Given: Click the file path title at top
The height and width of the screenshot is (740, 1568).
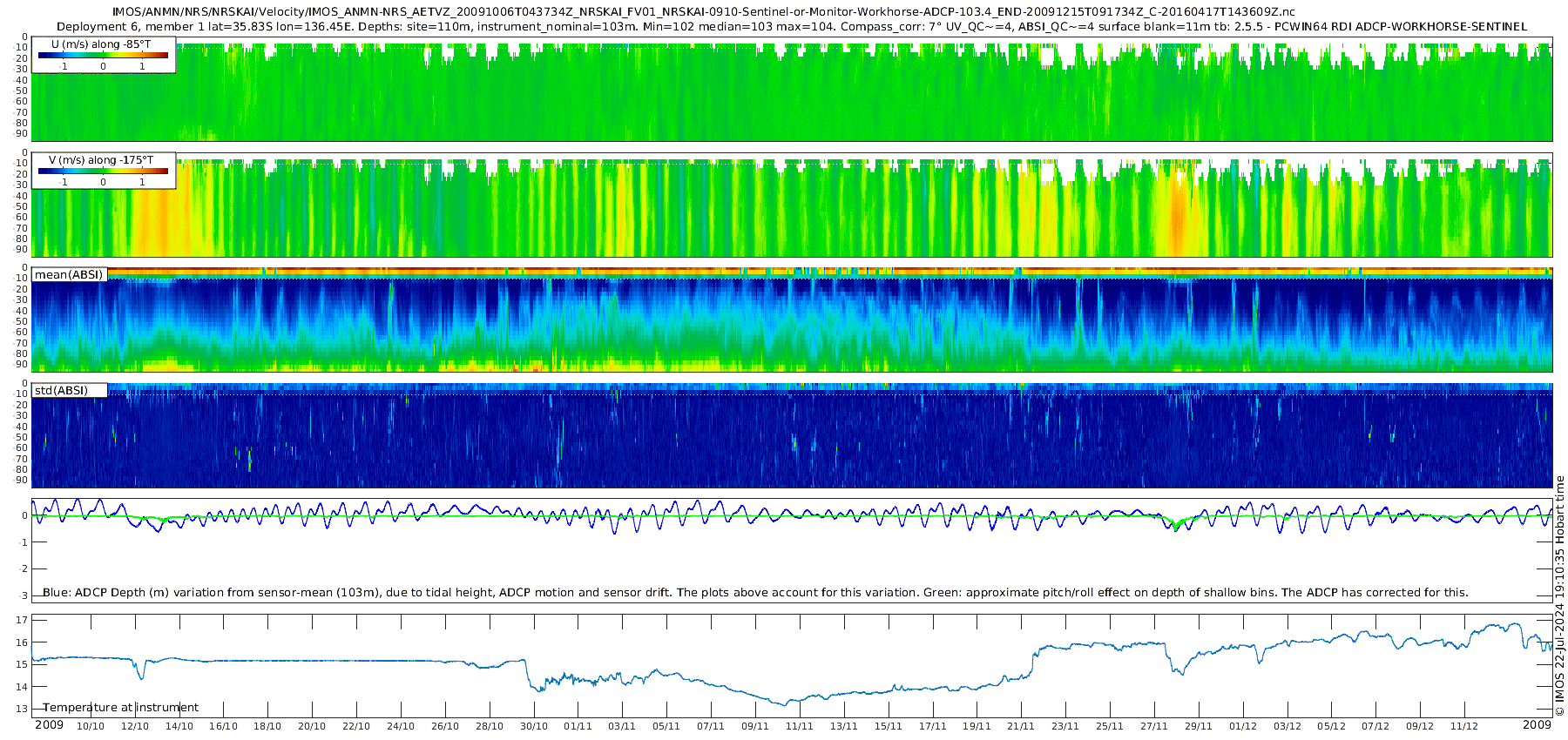Looking at the screenshot, I should [x=704, y=12].
